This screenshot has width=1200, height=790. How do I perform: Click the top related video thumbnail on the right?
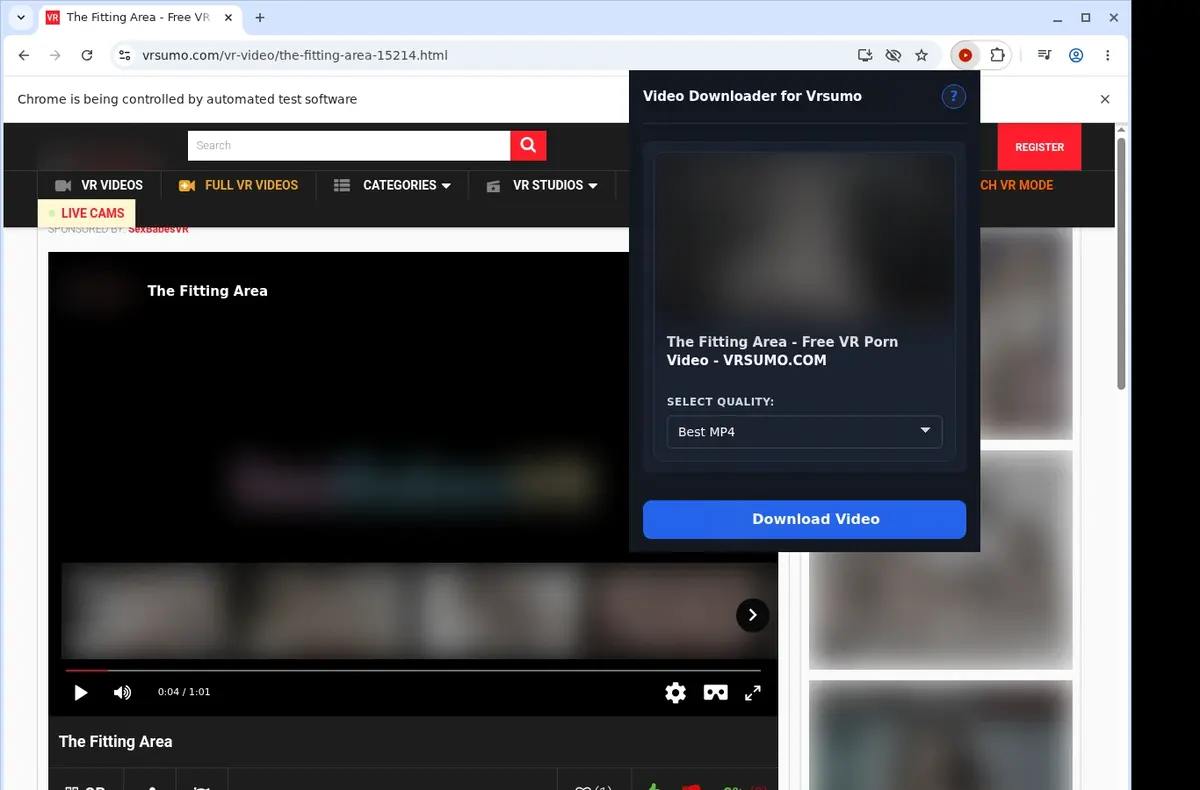[1027, 333]
